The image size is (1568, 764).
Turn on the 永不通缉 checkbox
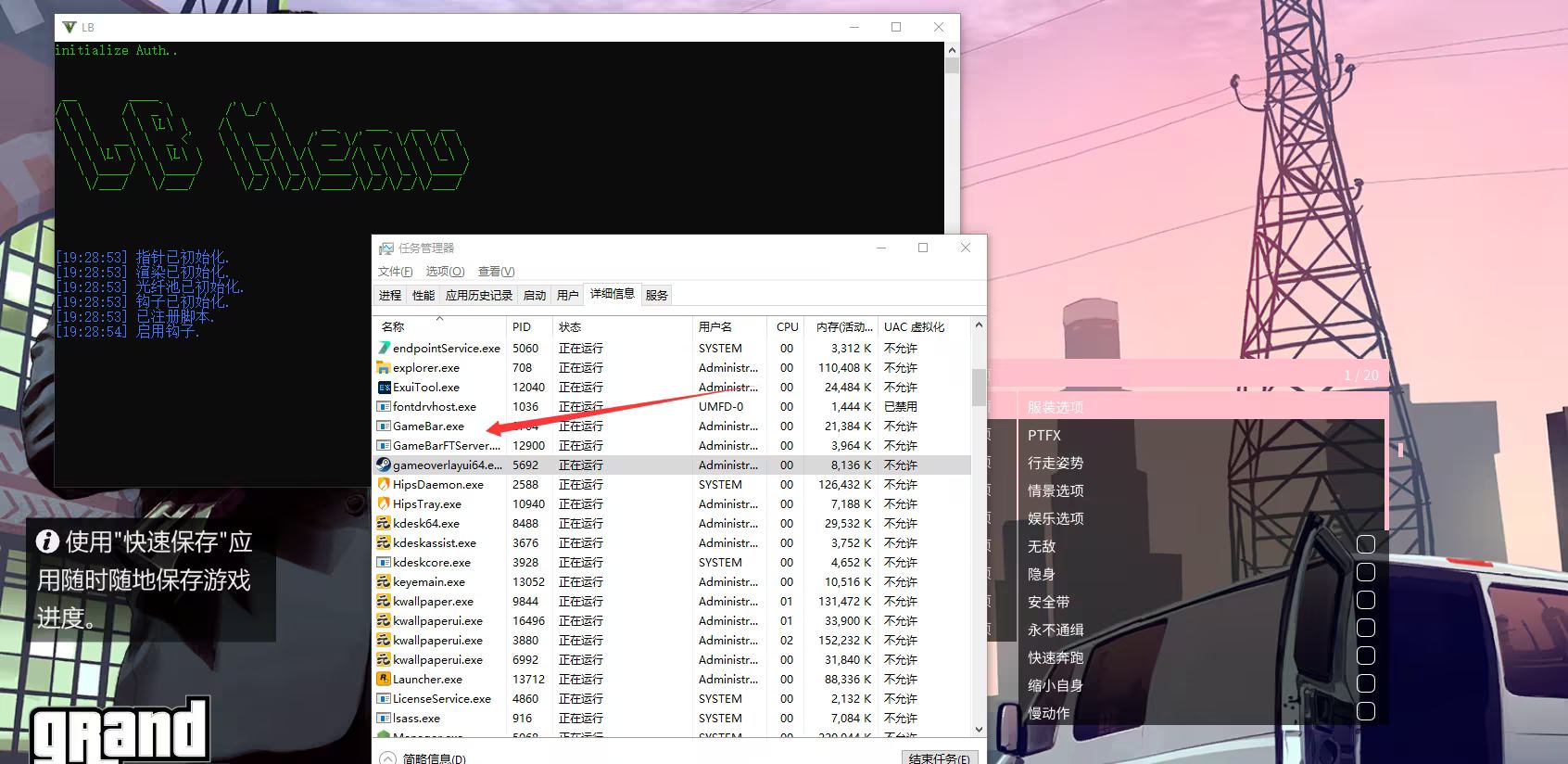1365,628
